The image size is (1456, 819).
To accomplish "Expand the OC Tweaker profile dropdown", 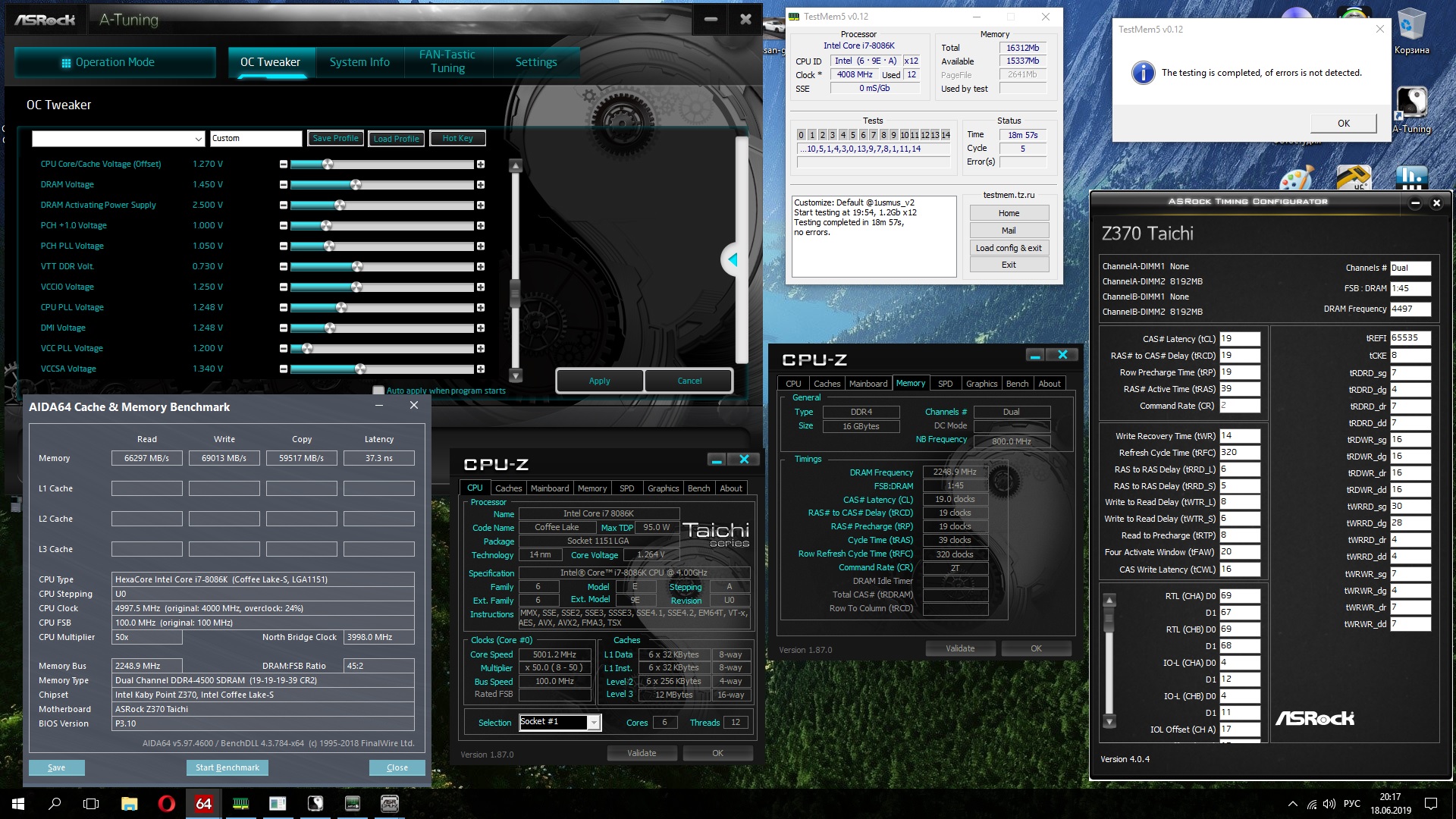I will click(198, 139).
